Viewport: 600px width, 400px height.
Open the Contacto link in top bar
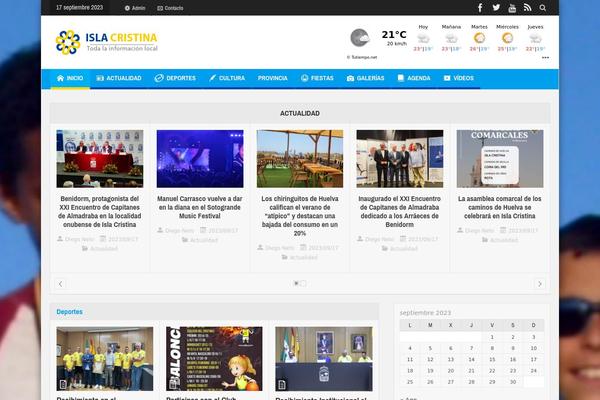point(170,8)
